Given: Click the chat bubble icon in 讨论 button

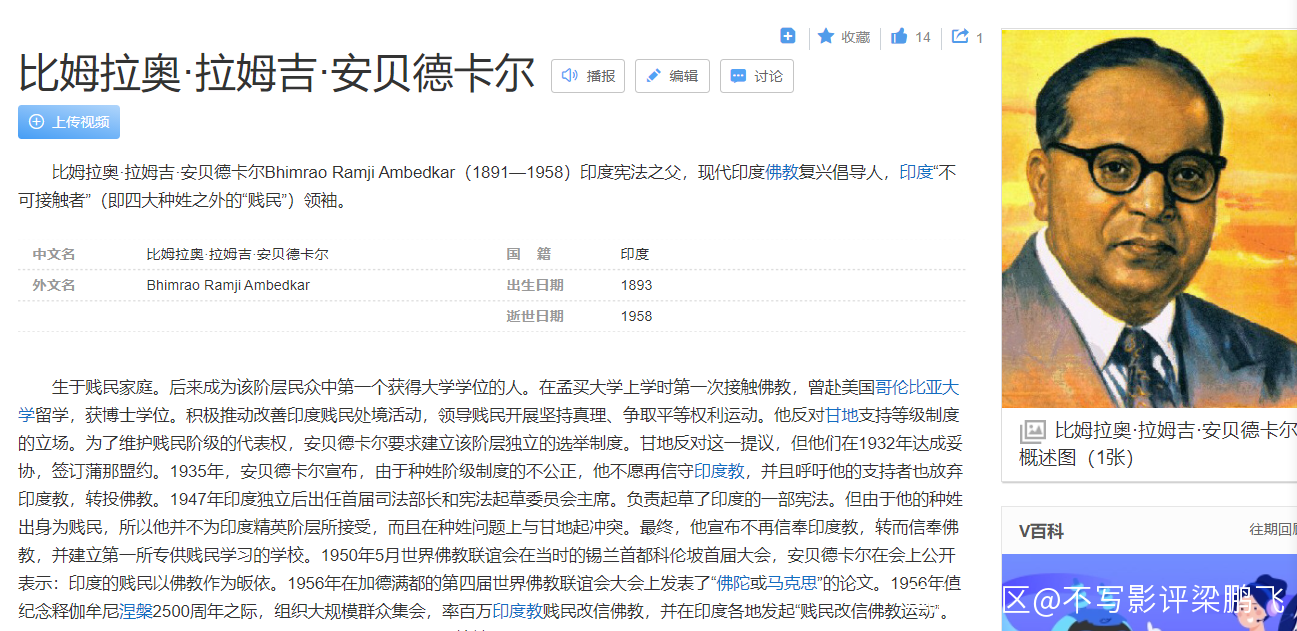Looking at the screenshot, I should 739,76.
